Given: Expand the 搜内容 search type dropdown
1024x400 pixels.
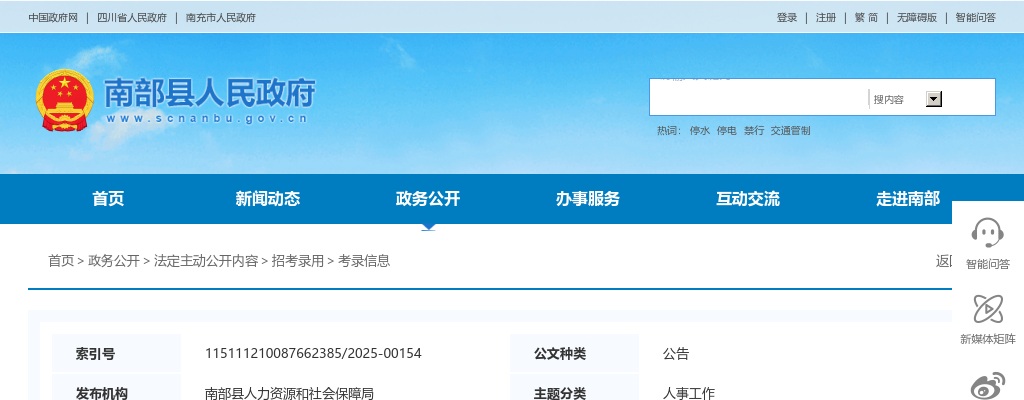Looking at the screenshot, I should point(934,99).
